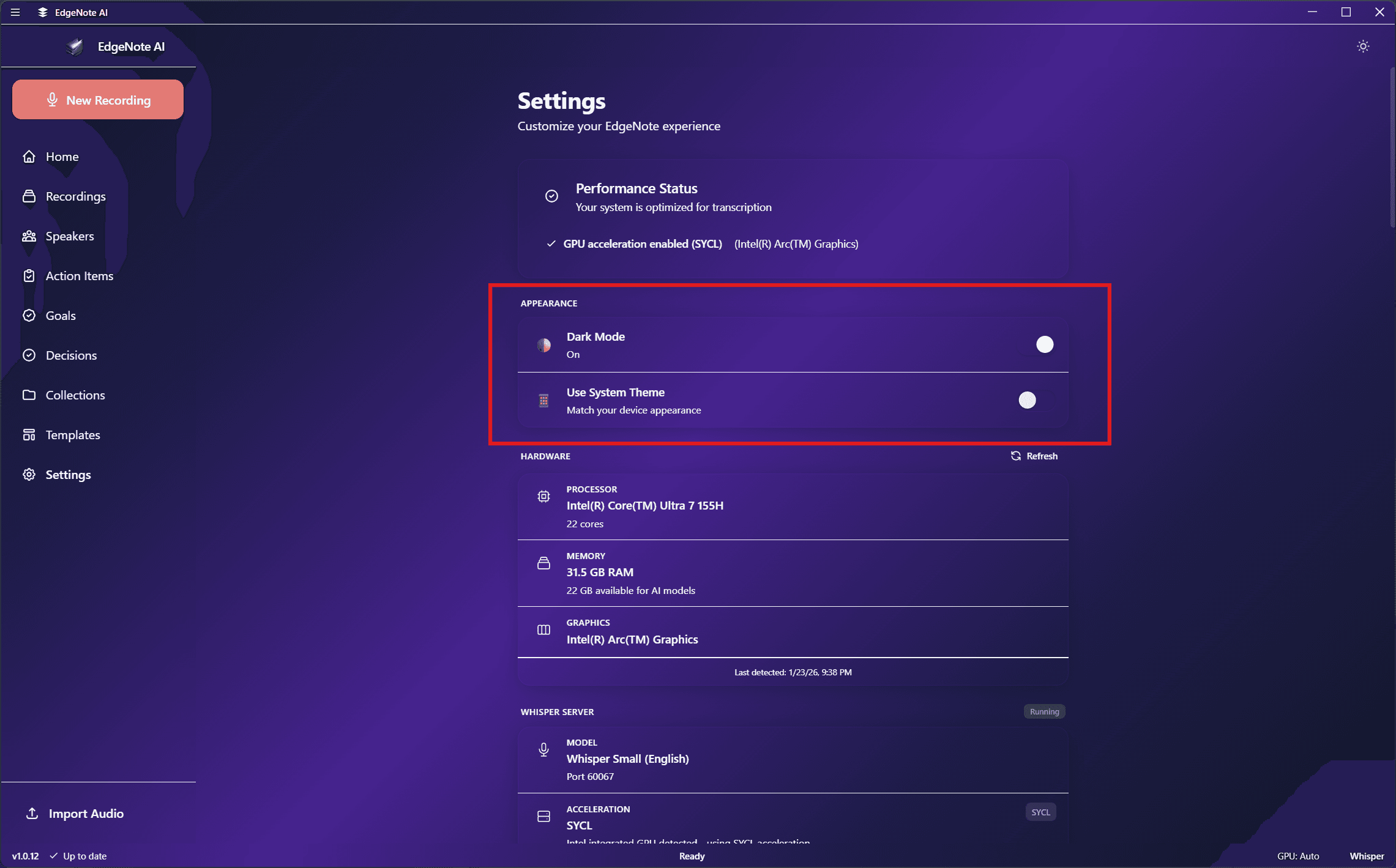Turn off Dark Mode
Screen dimensions: 1396x868
coord(1045,344)
